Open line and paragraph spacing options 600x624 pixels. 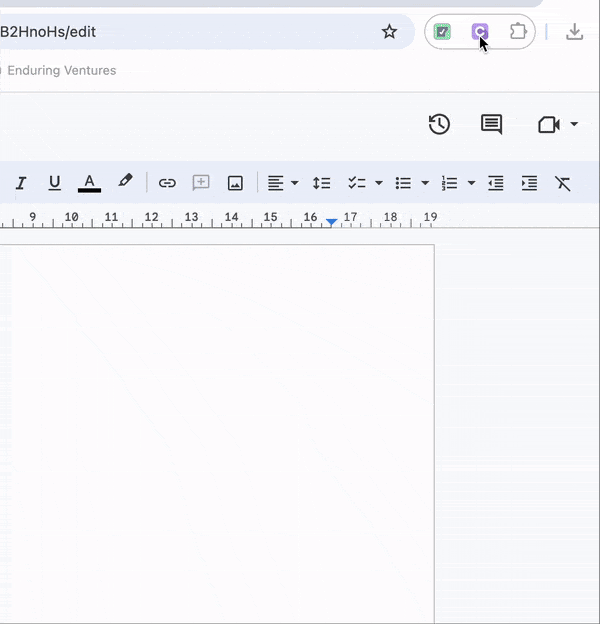[321, 183]
